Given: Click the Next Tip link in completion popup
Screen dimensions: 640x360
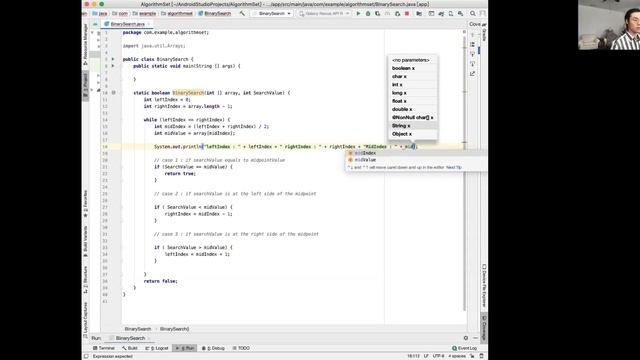Looking at the screenshot, I should (x=454, y=167).
